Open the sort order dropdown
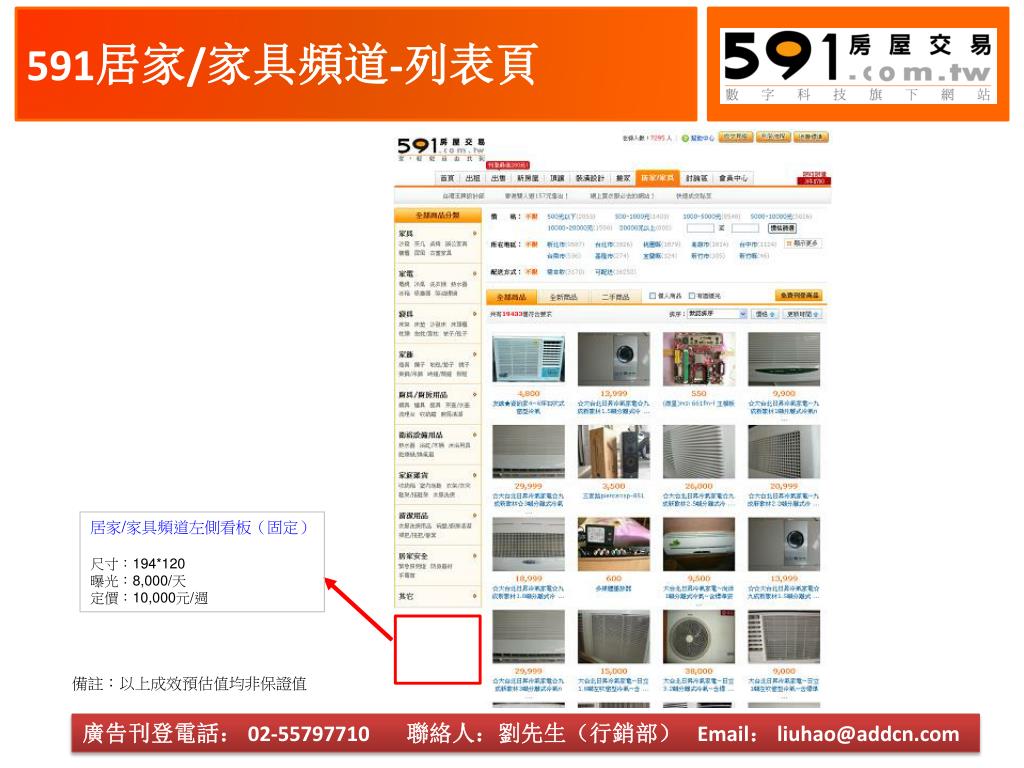Viewport: 1024px width, 768px height. click(716, 314)
